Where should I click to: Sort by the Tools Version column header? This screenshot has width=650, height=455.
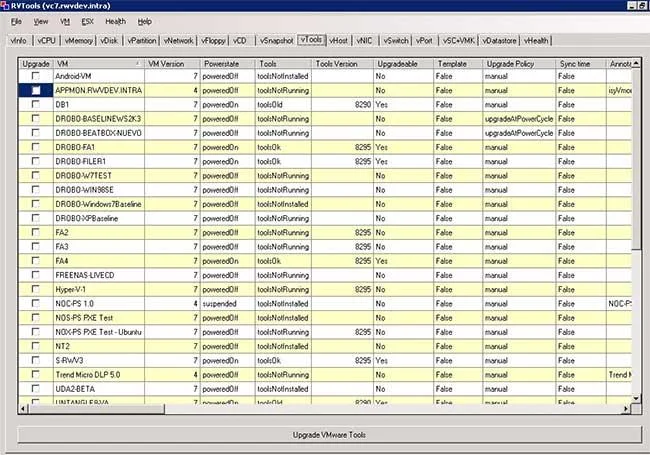[x=342, y=64]
